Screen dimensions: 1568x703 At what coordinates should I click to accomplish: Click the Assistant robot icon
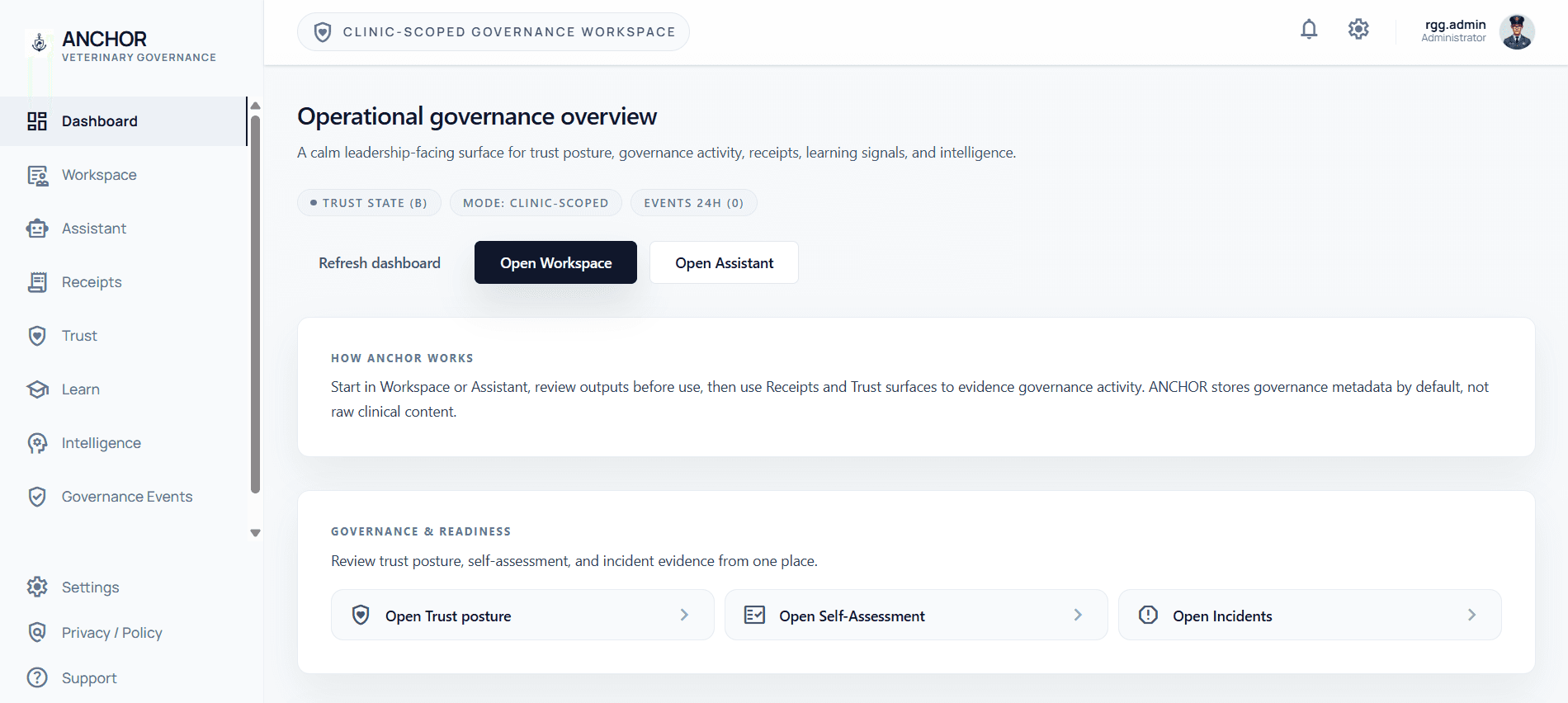point(37,229)
